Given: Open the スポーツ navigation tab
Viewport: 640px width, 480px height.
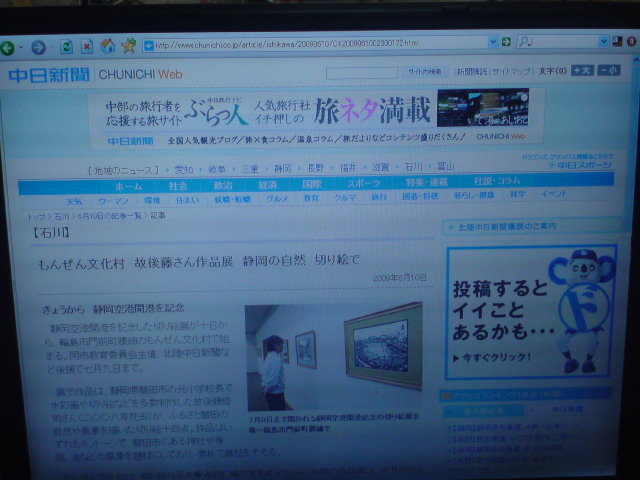Looking at the screenshot, I should coord(364,183).
